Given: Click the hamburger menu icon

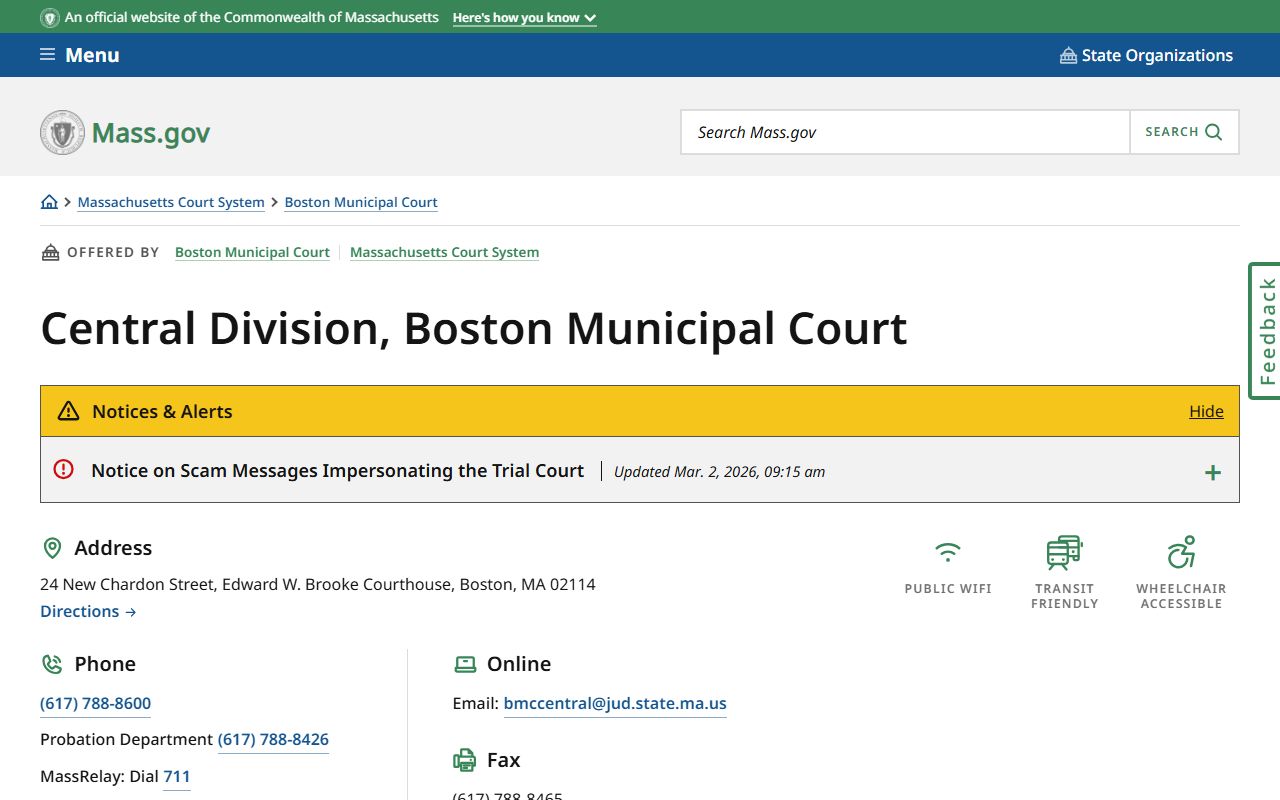Looking at the screenshot, I should pyautogui.click(x=47, y=54).
